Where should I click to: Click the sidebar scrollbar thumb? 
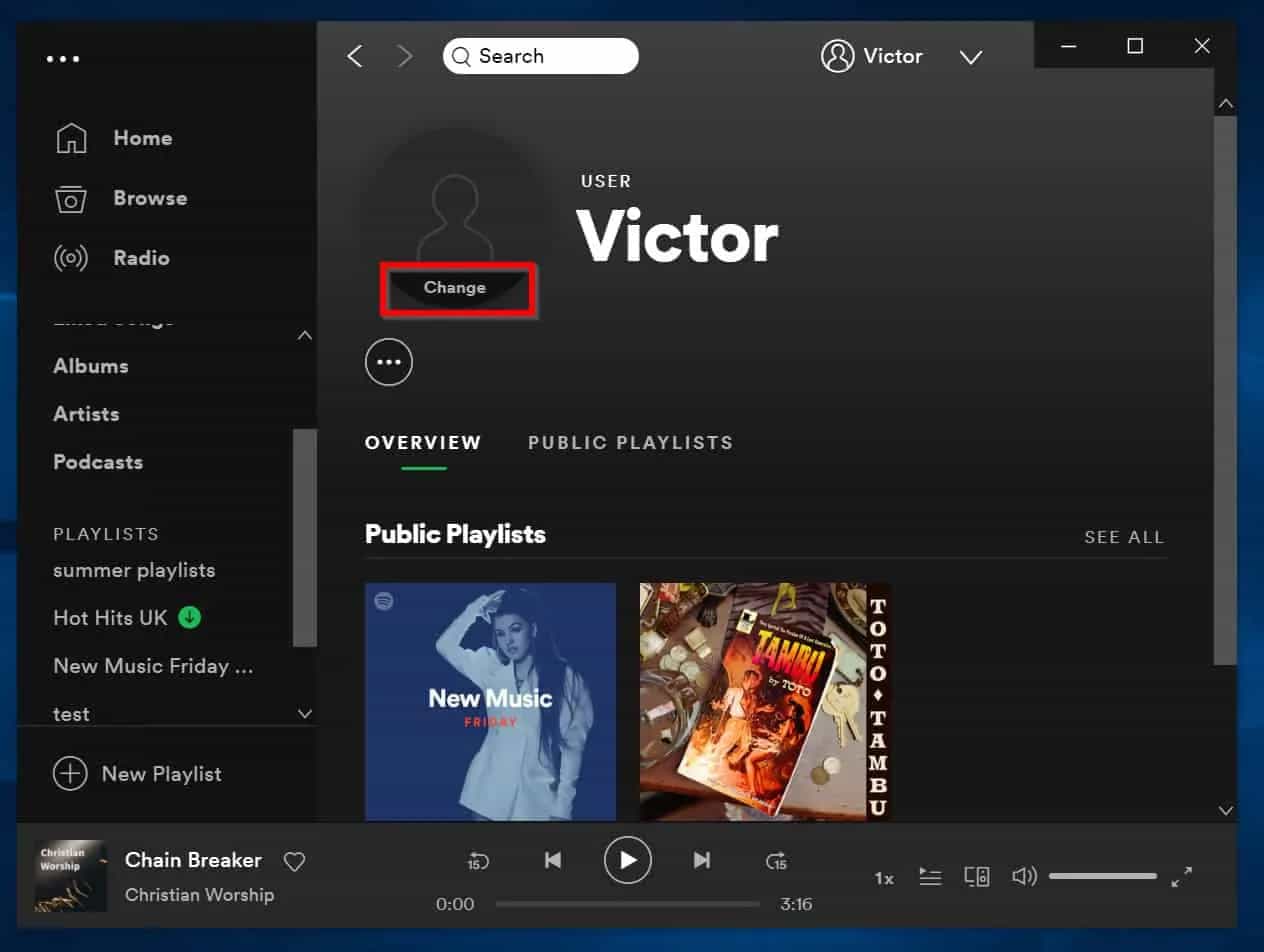304,538
